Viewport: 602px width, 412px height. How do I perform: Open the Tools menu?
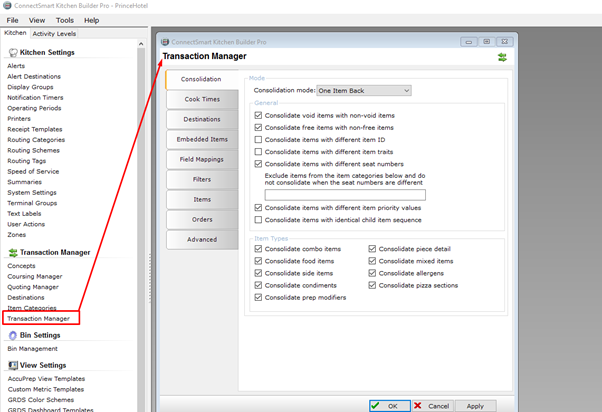pyautogui.click(x=65, y=20)
